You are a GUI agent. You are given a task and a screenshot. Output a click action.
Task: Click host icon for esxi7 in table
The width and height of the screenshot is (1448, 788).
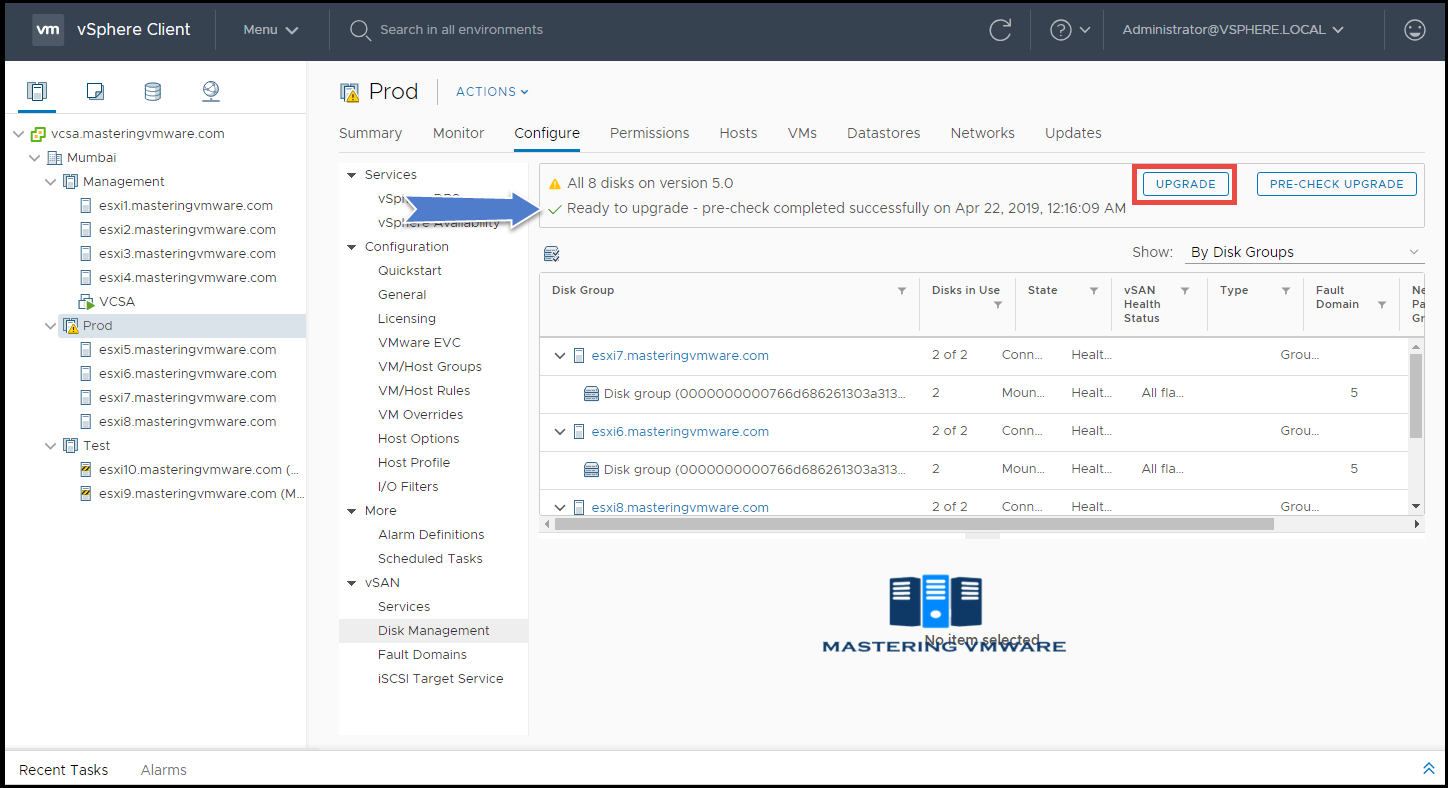(x=579, y=356)
